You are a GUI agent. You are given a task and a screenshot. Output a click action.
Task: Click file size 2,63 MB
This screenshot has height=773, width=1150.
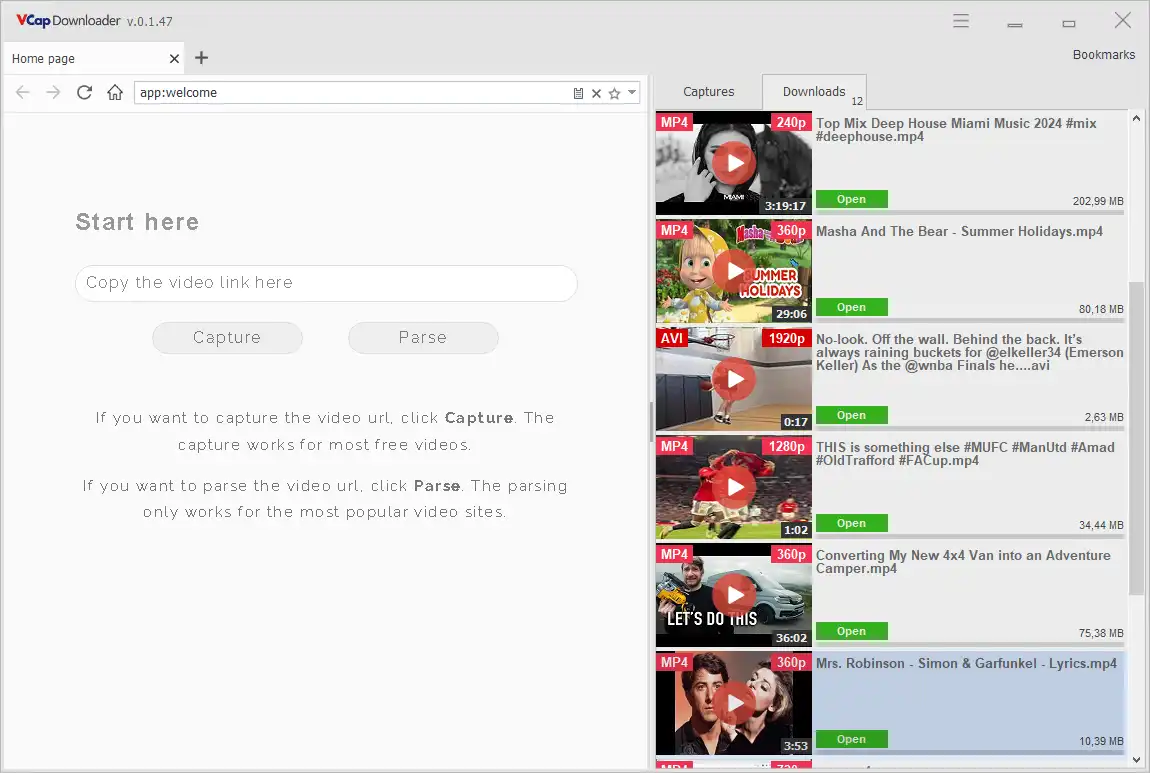[1104, 417]
